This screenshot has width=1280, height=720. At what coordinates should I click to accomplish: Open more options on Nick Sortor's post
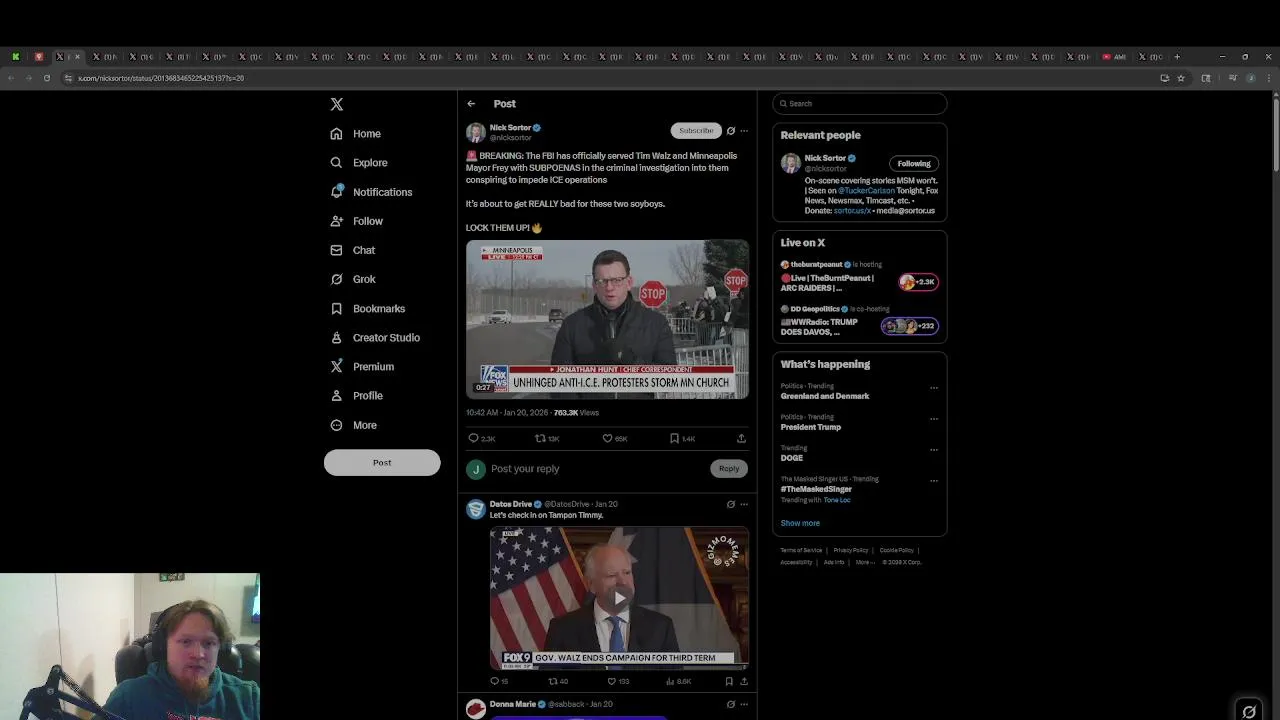pos(744,131)
